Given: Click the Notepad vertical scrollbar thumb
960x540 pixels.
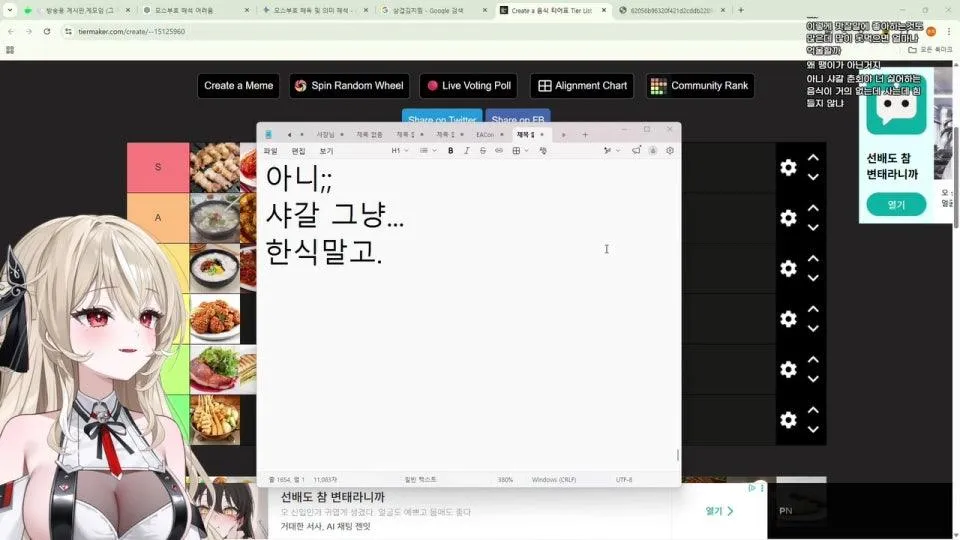Looking at the screenshot, I should 678,455.
